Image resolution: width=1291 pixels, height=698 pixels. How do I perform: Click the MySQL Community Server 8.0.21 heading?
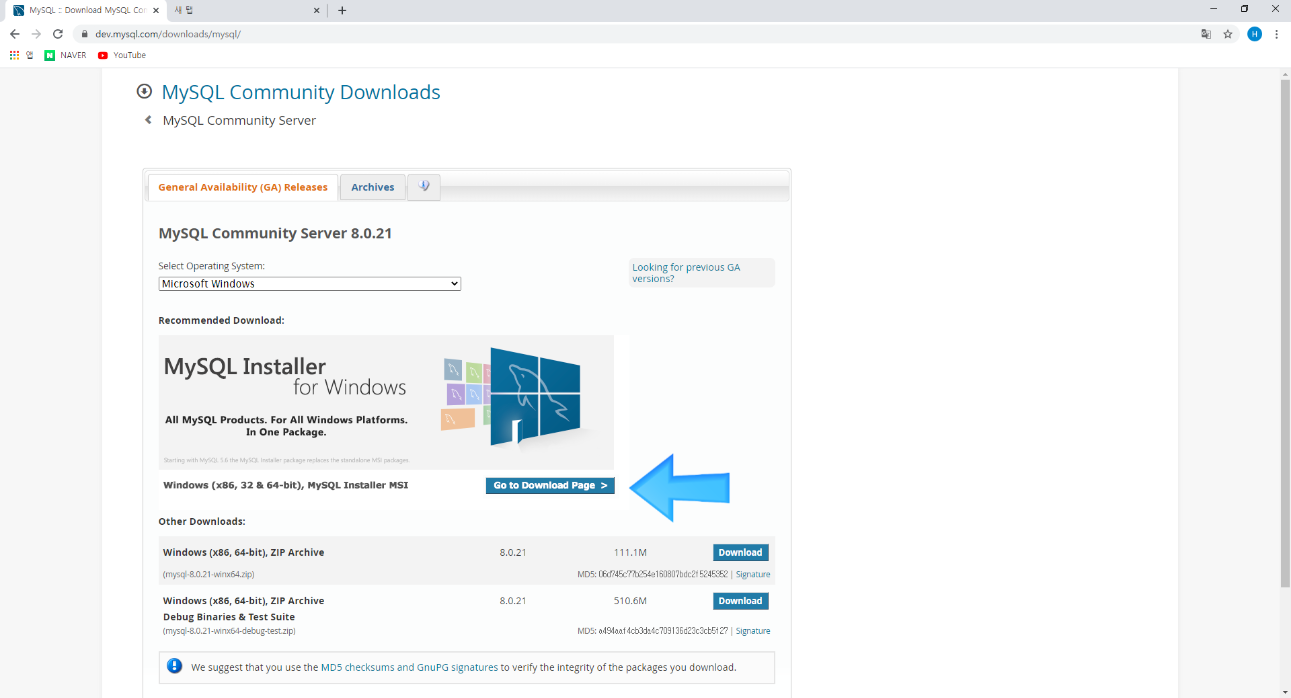275,233
